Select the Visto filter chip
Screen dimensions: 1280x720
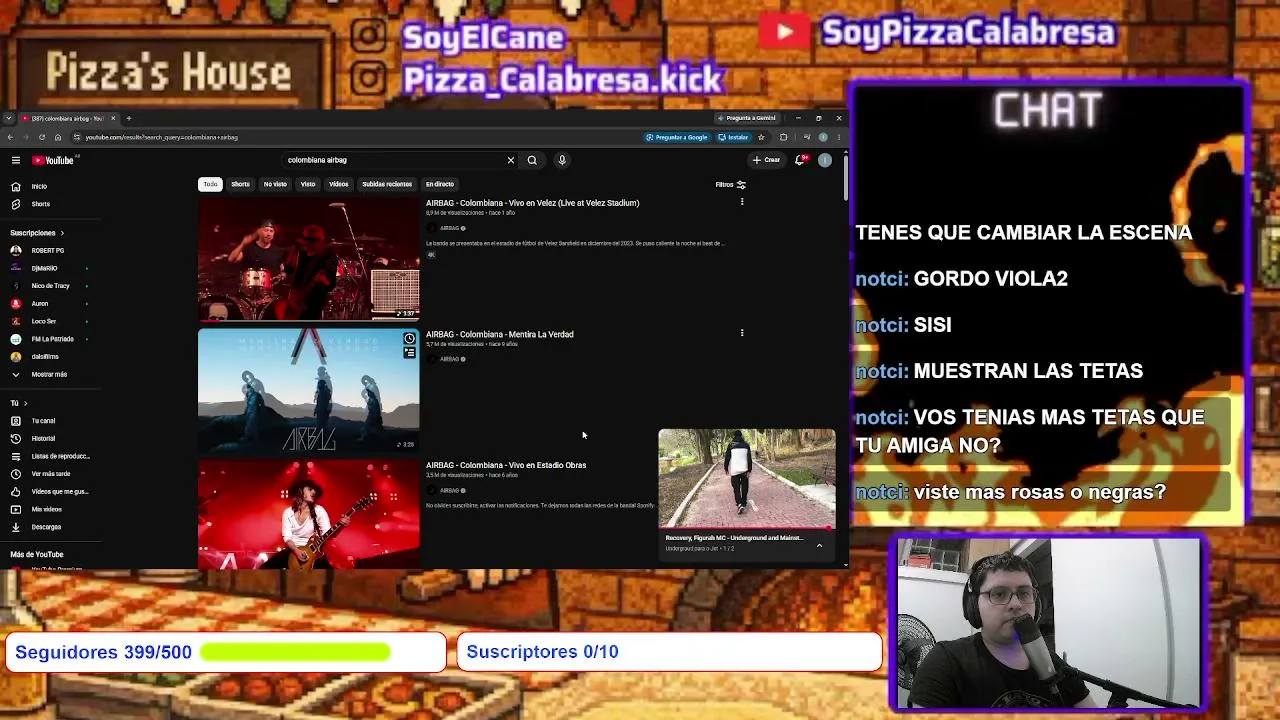pyautogui.click(x=308, y=184)
